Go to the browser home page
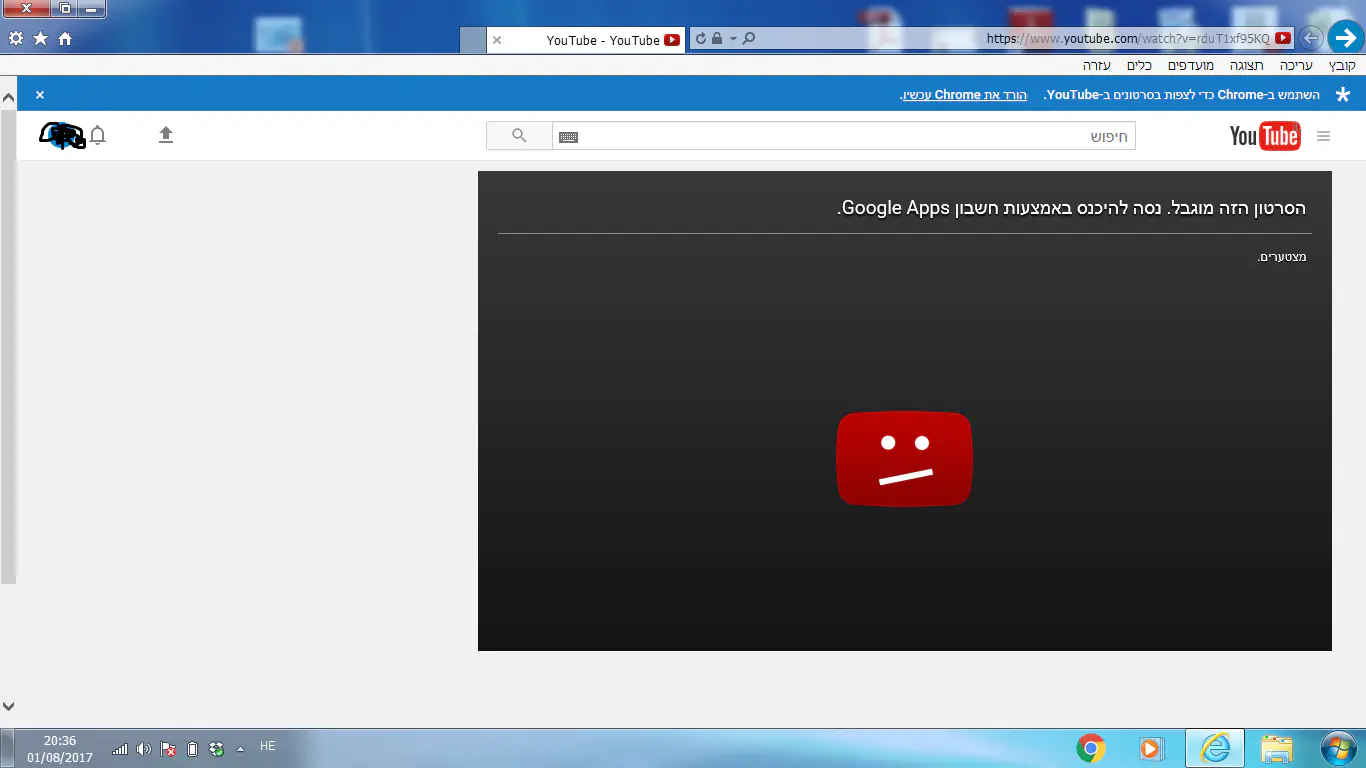This screenshot has width=1366, height=768. 65,38
